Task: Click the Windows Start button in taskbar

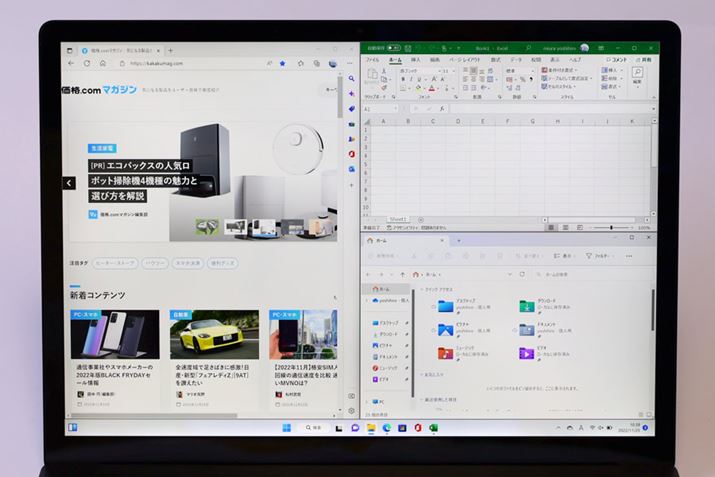Action: point(285,428)
